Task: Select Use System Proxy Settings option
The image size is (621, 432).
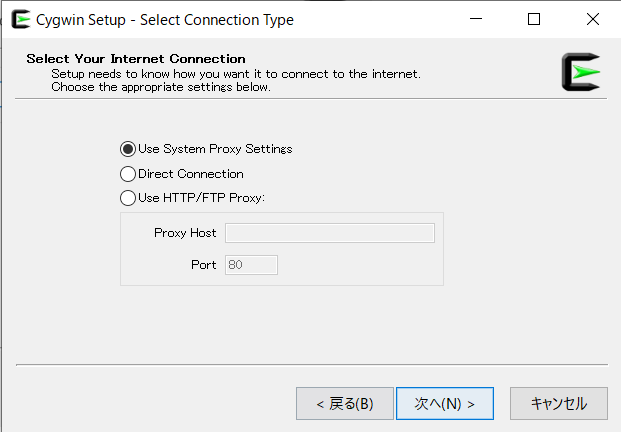Action: [128, 149]
